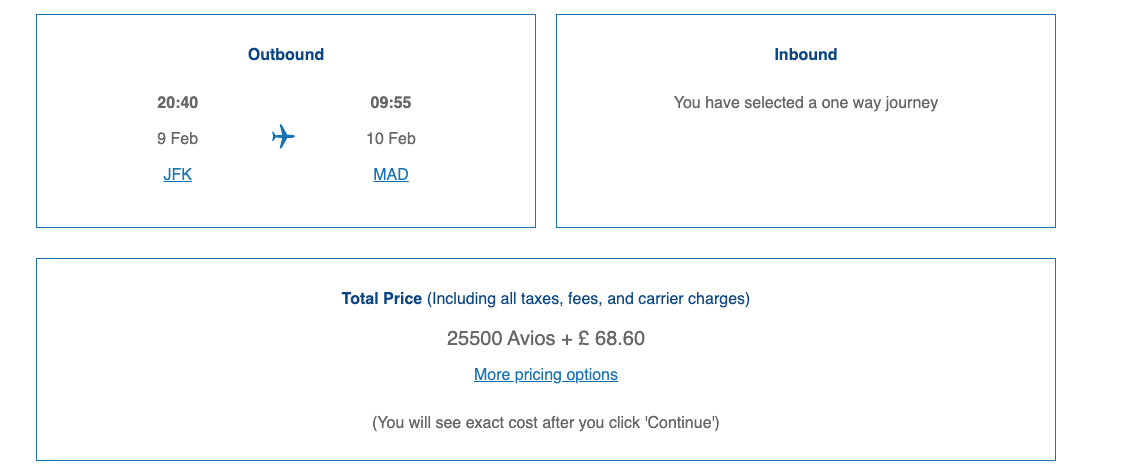Select the Outbound heading

[x=286, y=54]
